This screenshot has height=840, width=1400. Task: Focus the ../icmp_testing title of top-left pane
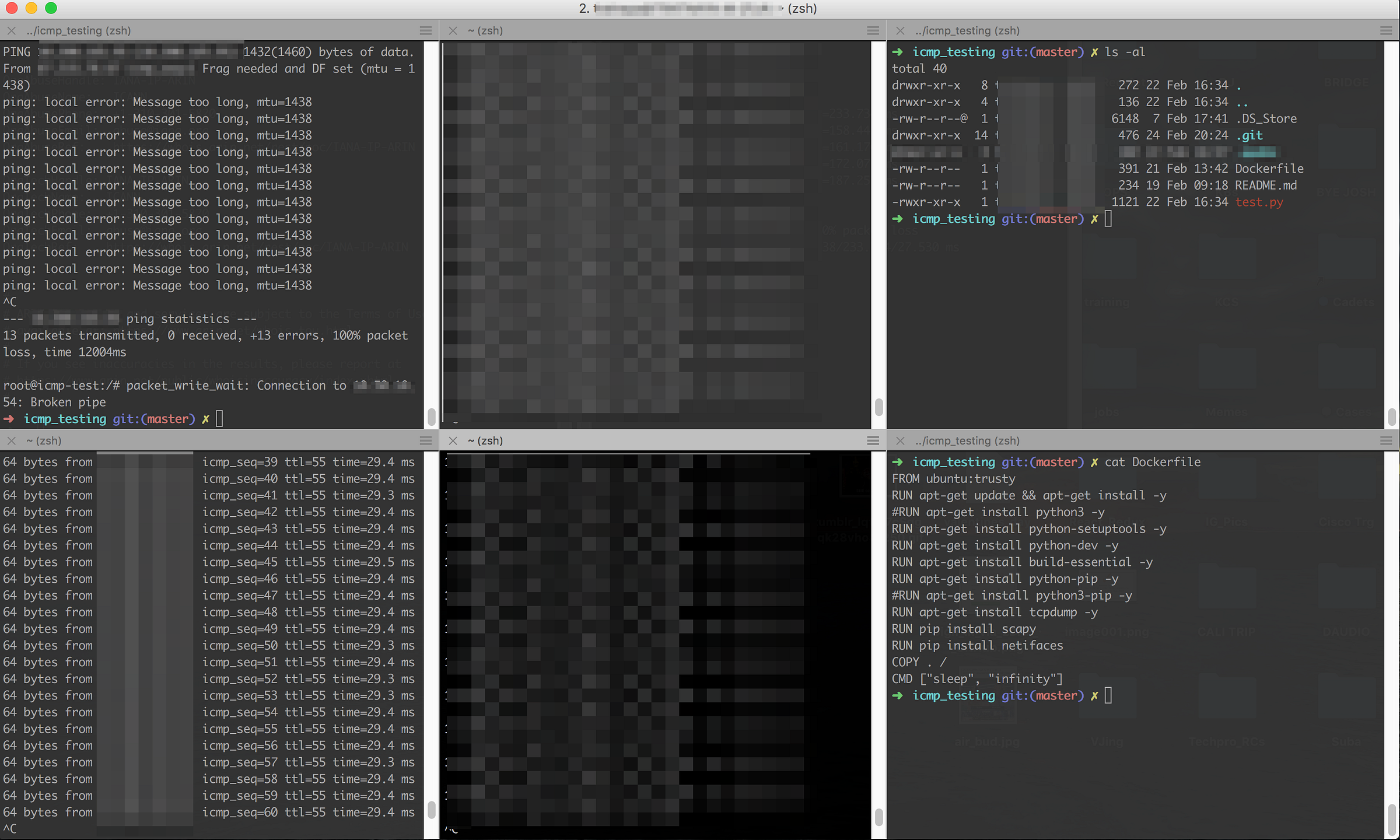pyautogui.click(x=78, y=30)
